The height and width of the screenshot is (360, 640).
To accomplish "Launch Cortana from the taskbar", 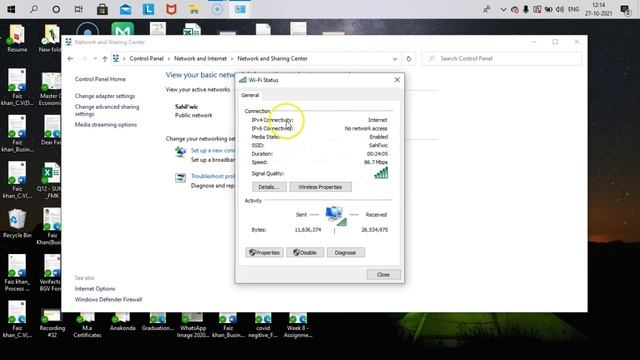I will click(56, 9).
